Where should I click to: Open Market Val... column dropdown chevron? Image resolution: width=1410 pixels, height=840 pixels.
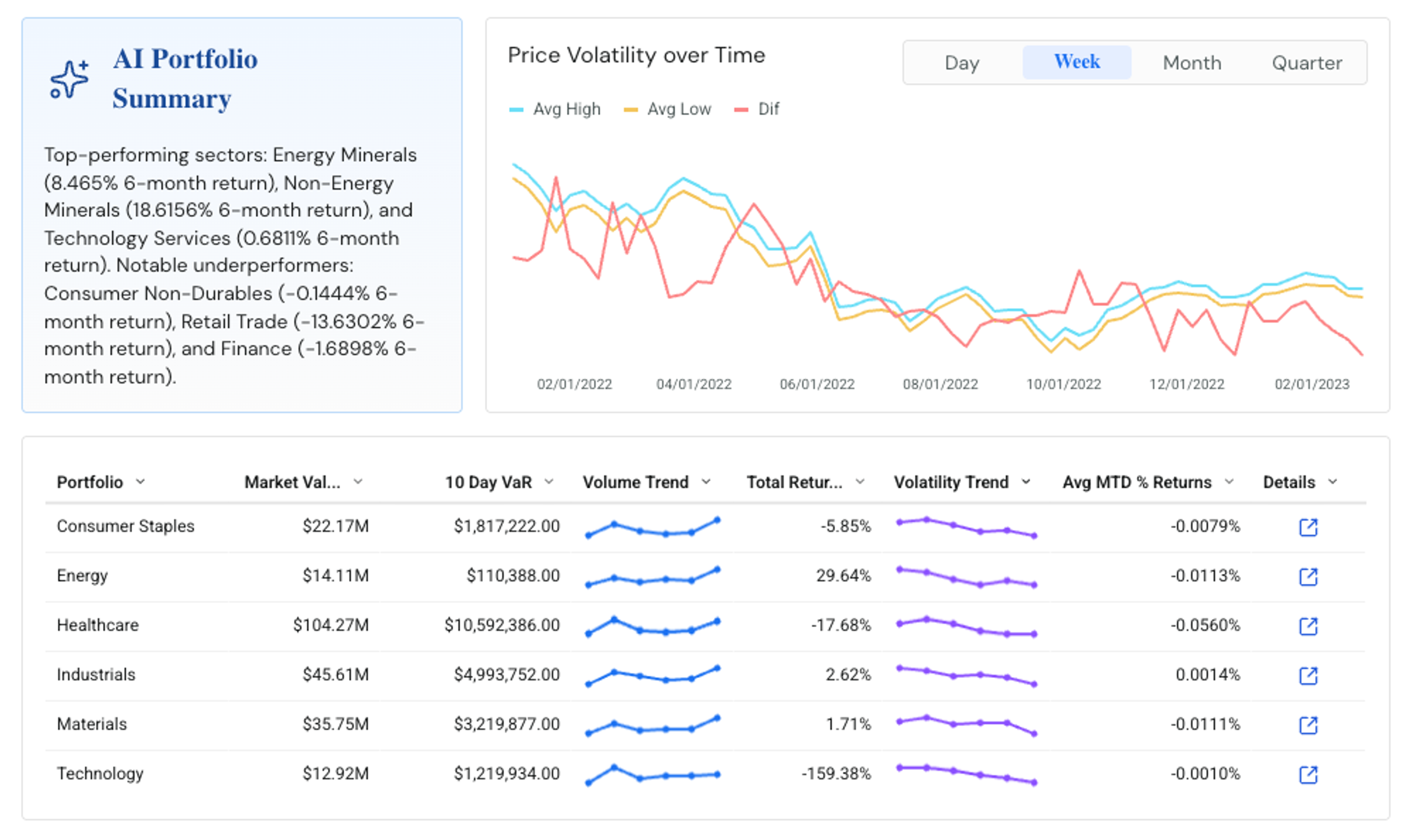(x=358, y=482)
